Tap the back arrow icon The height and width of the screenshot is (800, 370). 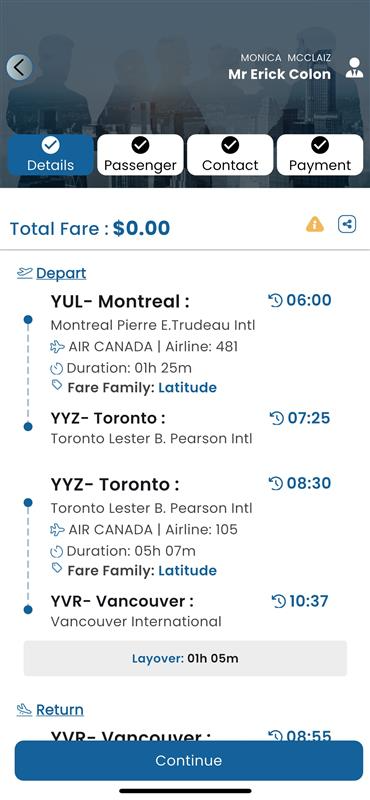(x=19, y=67)
